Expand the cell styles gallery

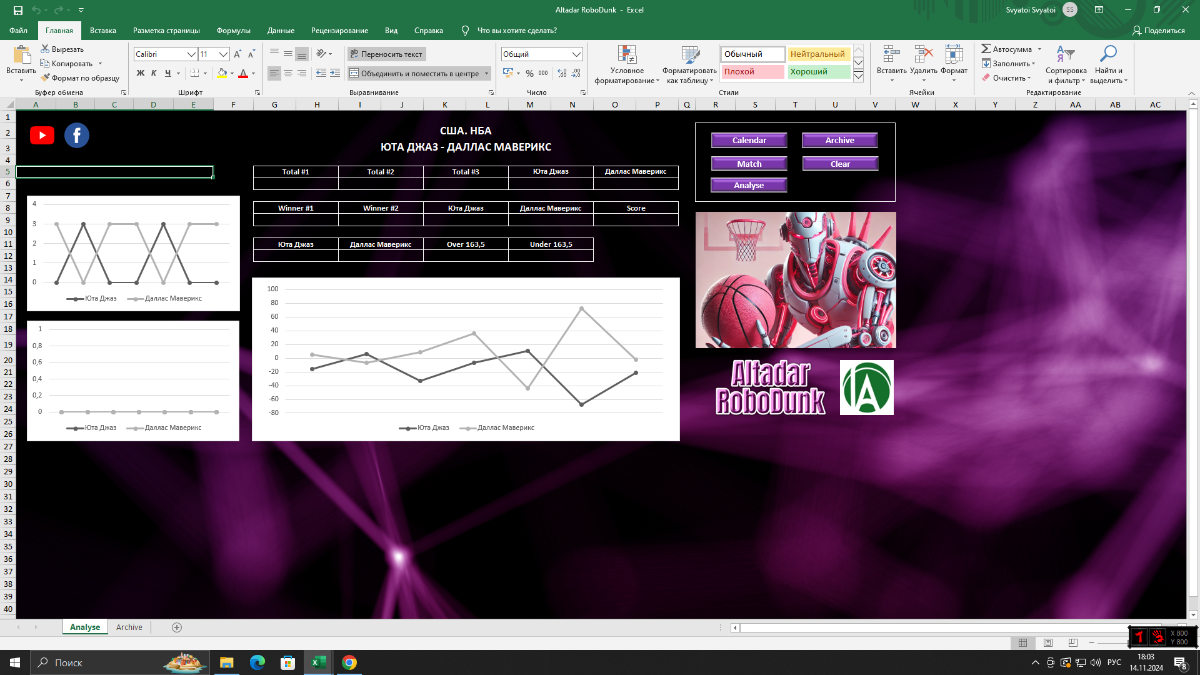pyautogui.click(x=858, y=77)
